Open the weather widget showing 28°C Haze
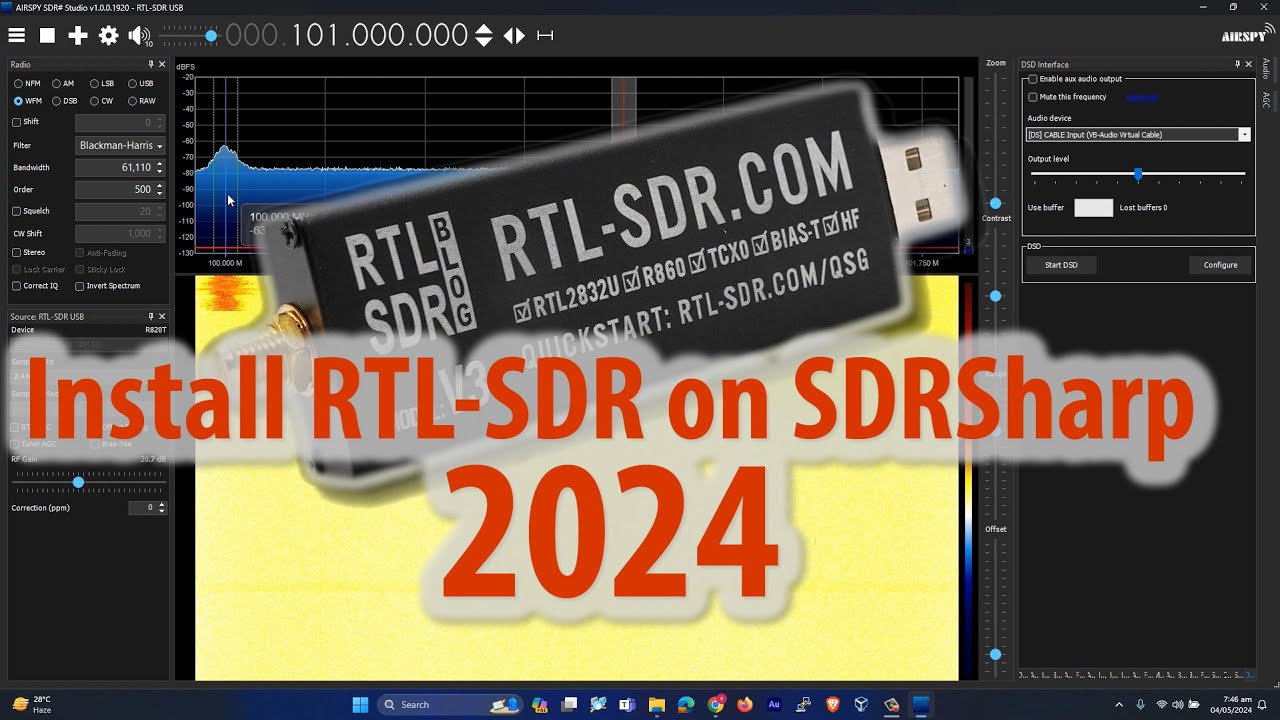The image size is (1280, 720). (33, 705)
